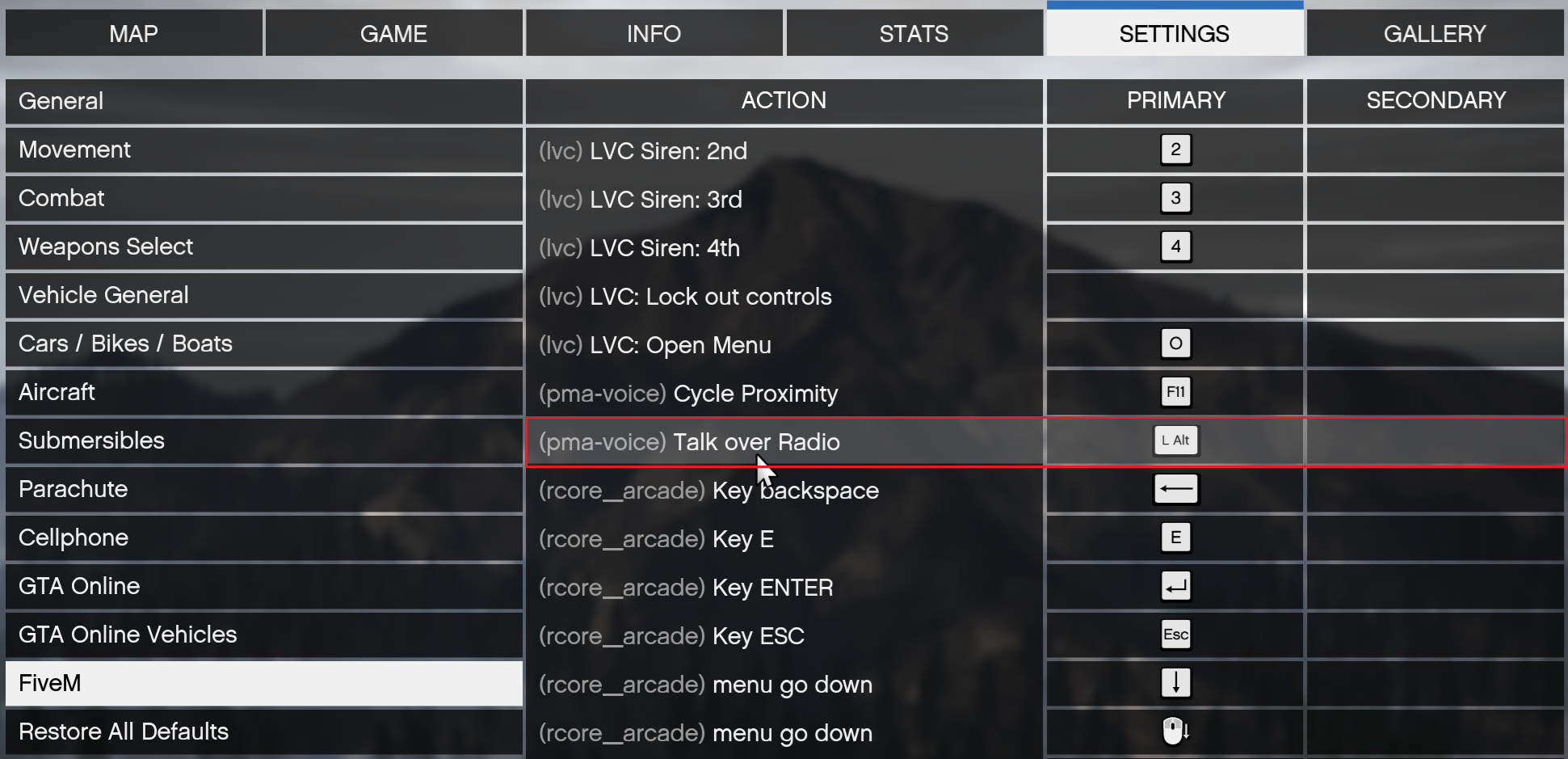Click the L Alt key icon
This screenshot has height=759, width=1568.
click(x=1175, y=441)
